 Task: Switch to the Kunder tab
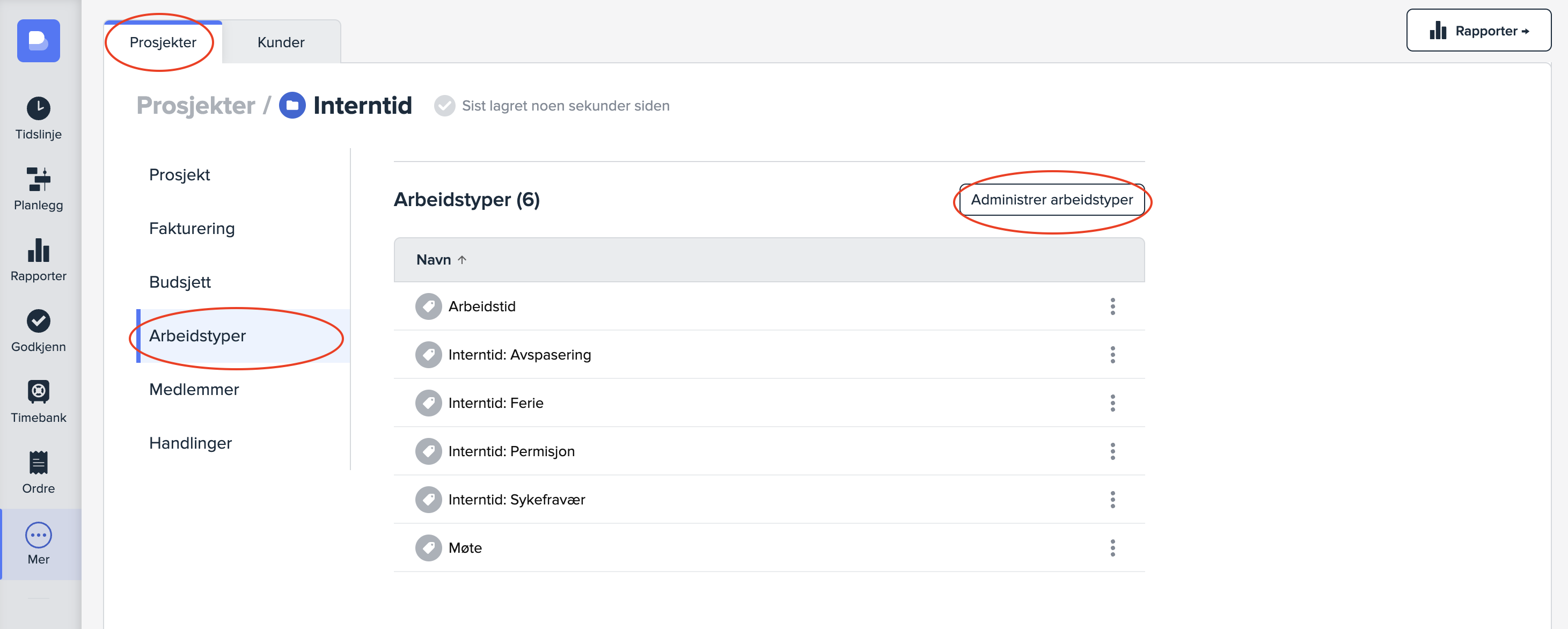pos(281,42)
